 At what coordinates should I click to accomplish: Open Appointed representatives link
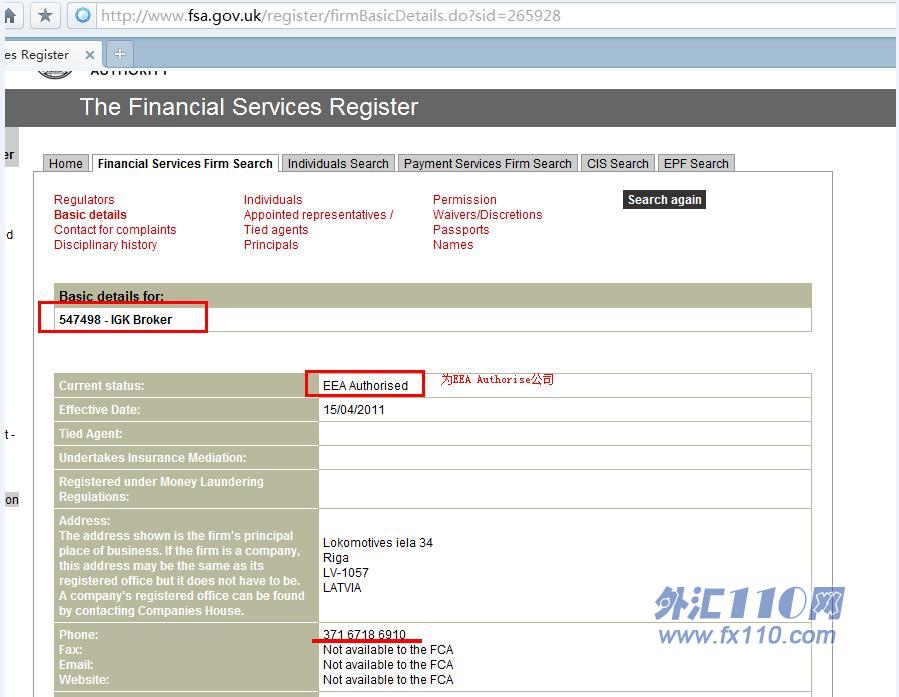pyautogui.click(x=318, y=214)
